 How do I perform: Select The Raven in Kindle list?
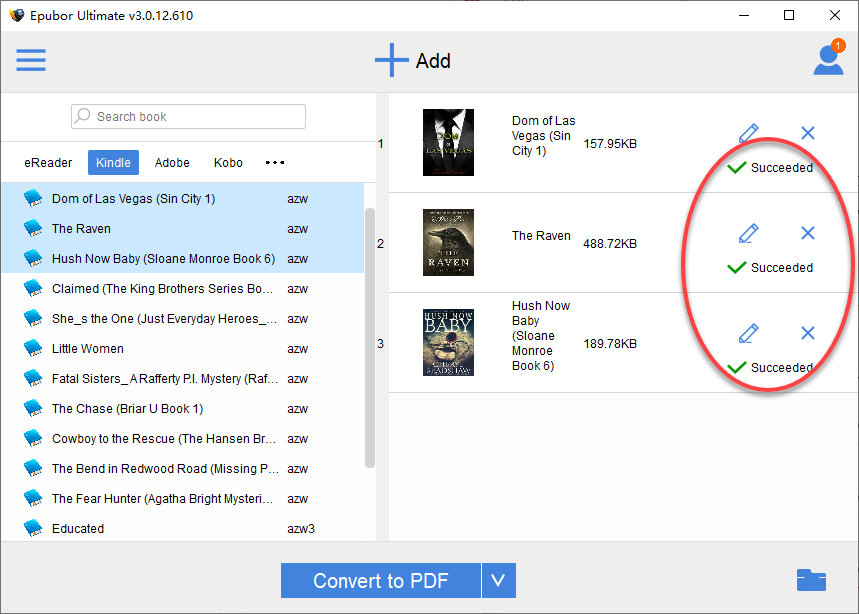pos(182,228)
